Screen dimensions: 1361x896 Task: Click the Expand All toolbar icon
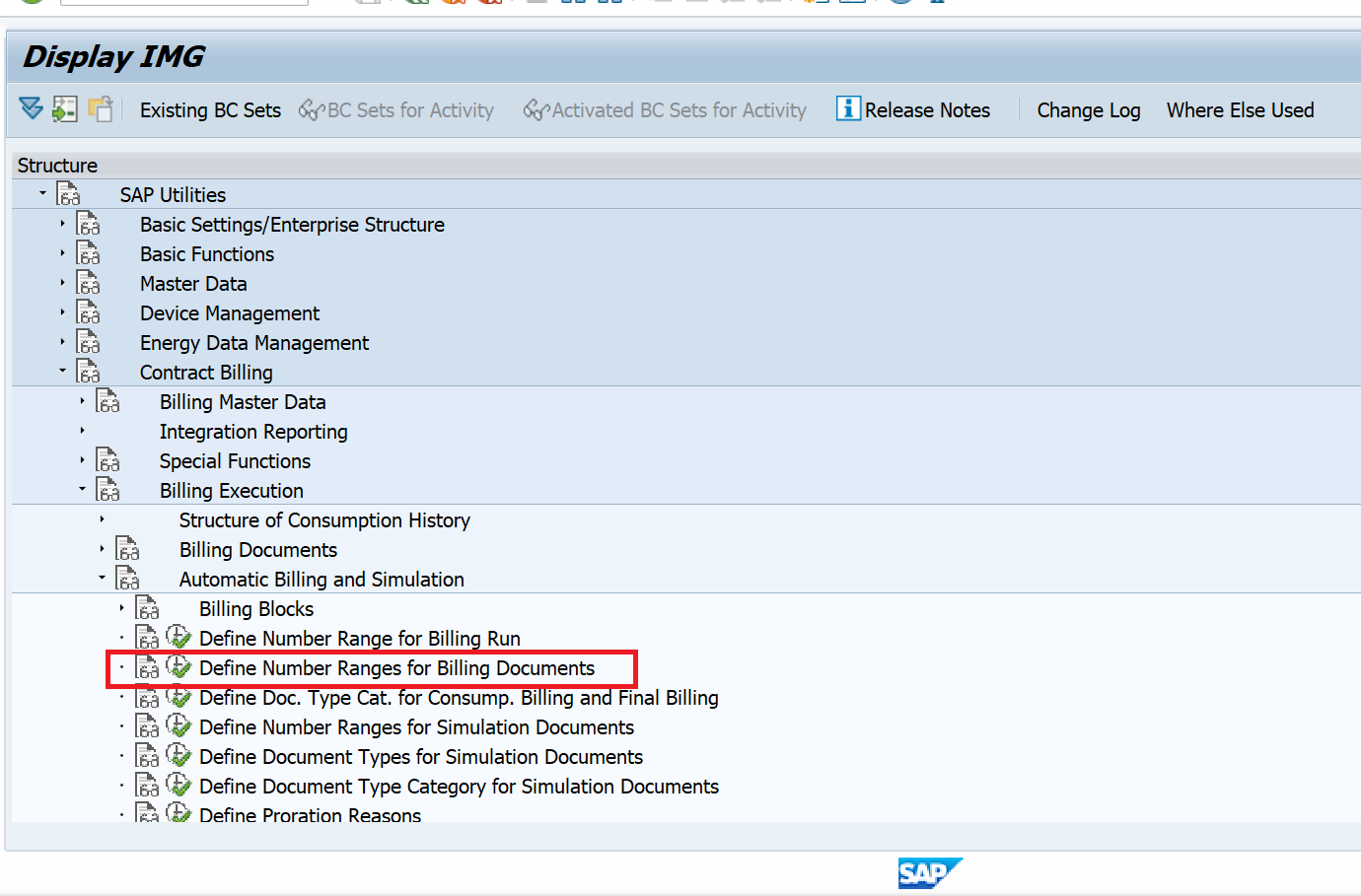click(x=32, y=108)
